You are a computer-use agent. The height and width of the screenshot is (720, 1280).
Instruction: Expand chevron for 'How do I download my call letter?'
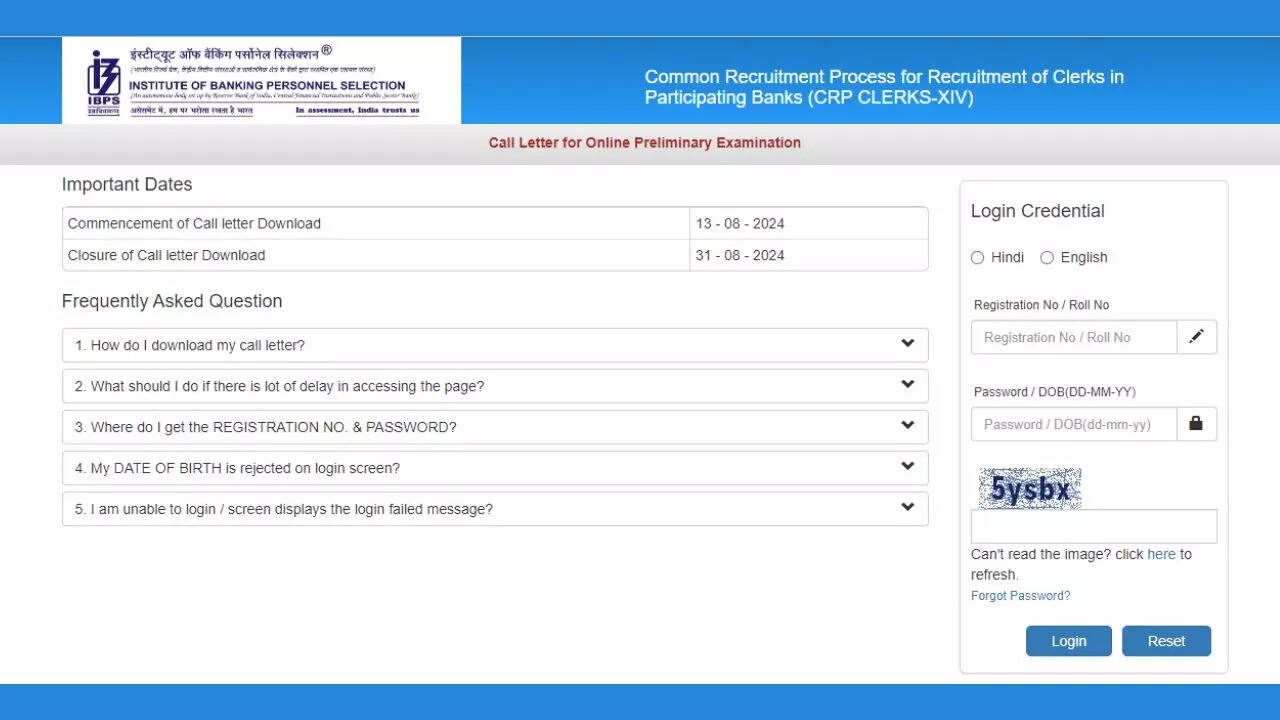[x=907, y=344]
